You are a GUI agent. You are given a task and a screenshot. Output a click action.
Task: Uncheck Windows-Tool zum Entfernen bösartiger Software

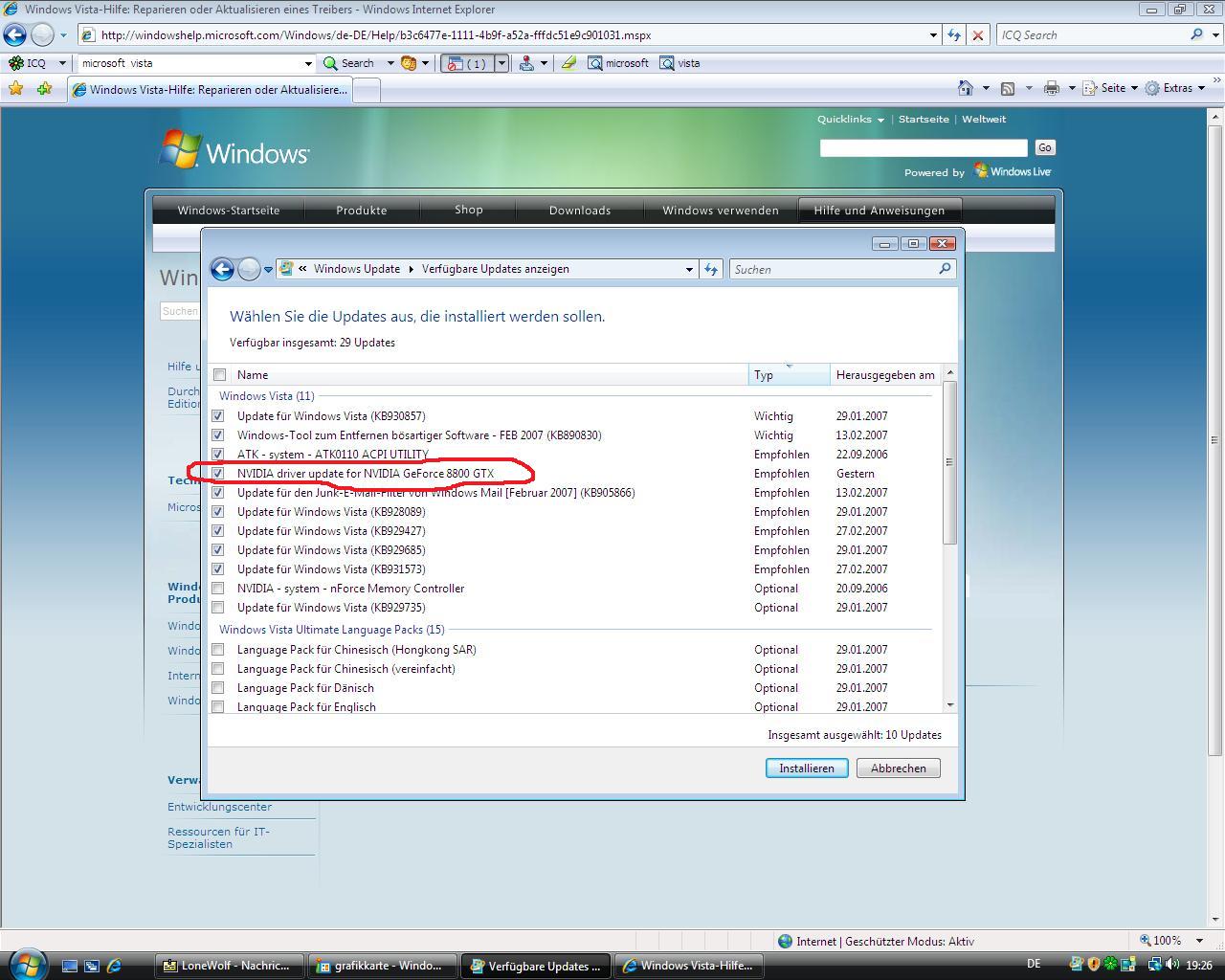point(218,435)
